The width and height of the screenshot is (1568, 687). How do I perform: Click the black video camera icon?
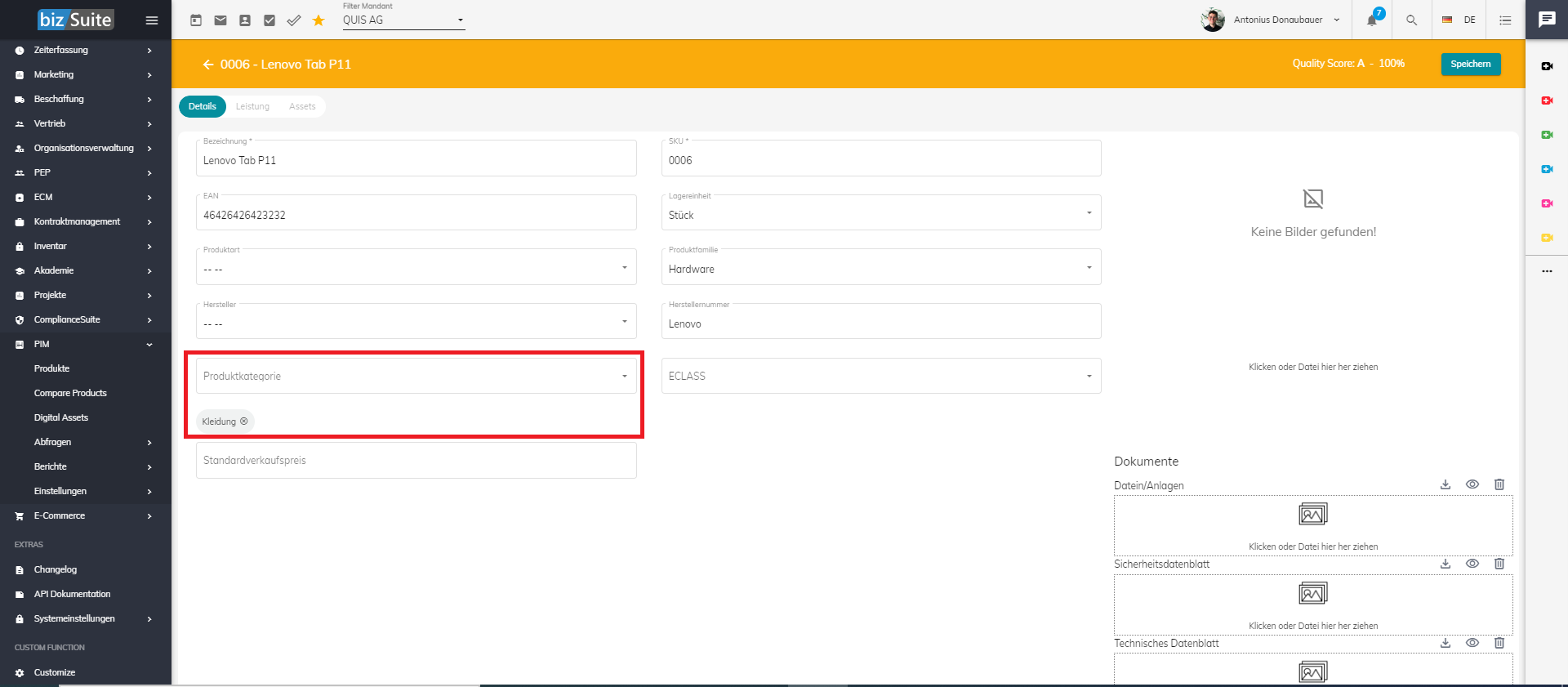coord(1547,66)
